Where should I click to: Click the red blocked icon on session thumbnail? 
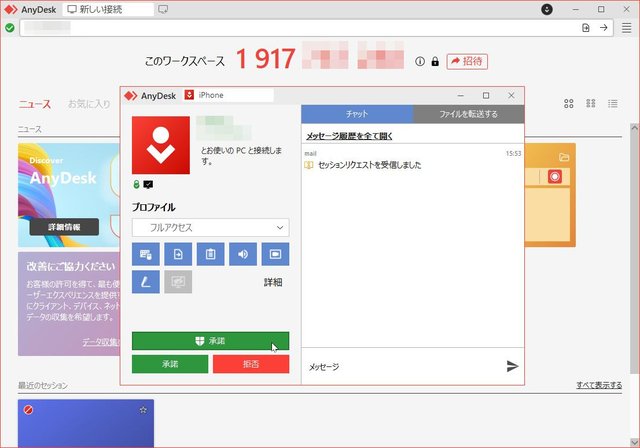(28, 410)
